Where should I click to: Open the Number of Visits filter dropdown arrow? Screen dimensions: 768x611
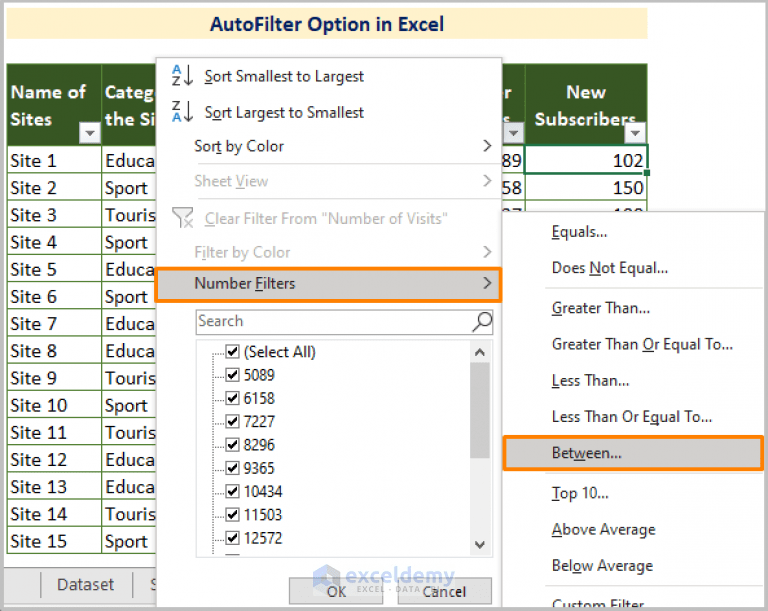[513, 133]
